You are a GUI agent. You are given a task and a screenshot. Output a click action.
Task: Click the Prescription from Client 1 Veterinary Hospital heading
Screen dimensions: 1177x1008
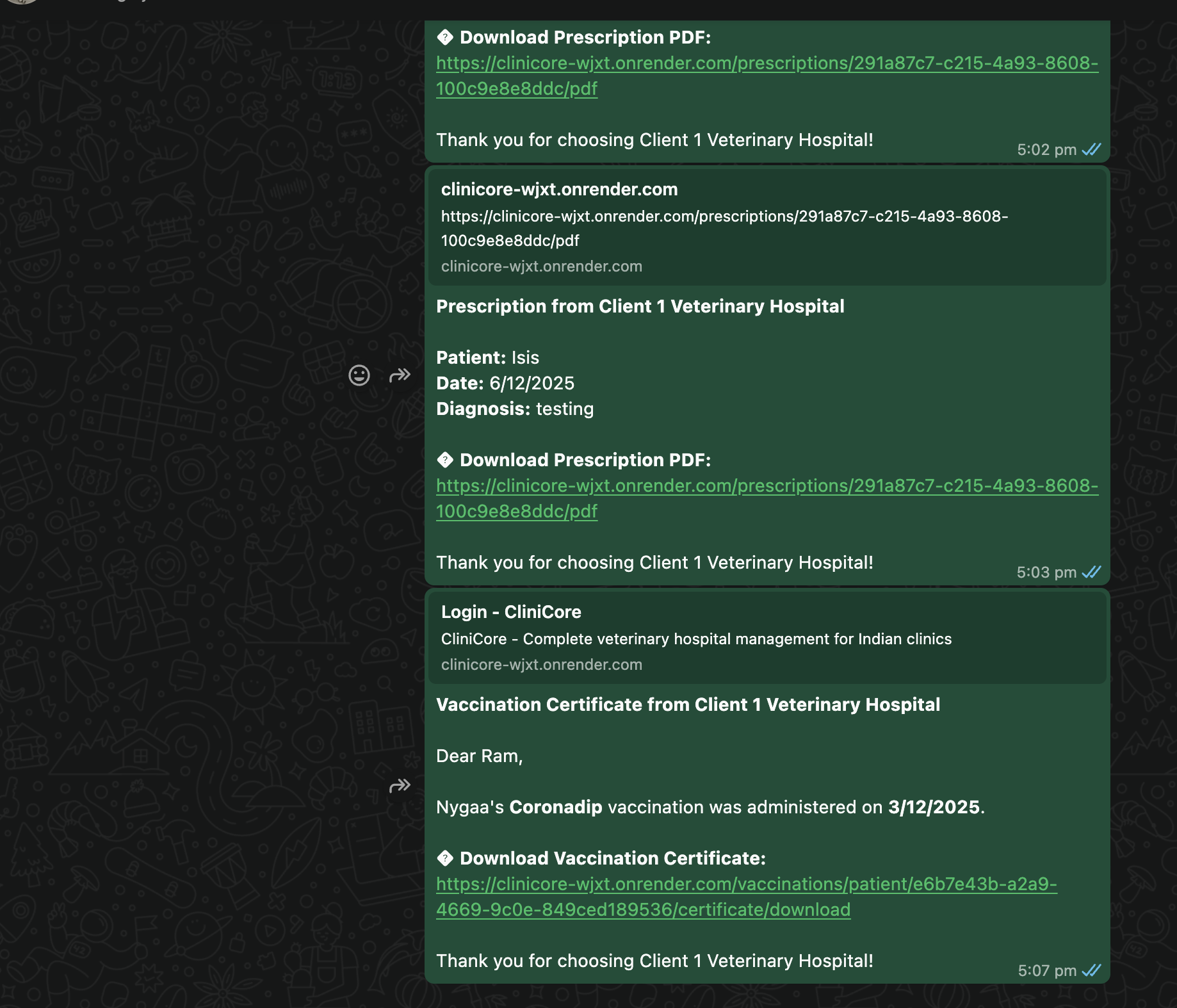point(640,307)
